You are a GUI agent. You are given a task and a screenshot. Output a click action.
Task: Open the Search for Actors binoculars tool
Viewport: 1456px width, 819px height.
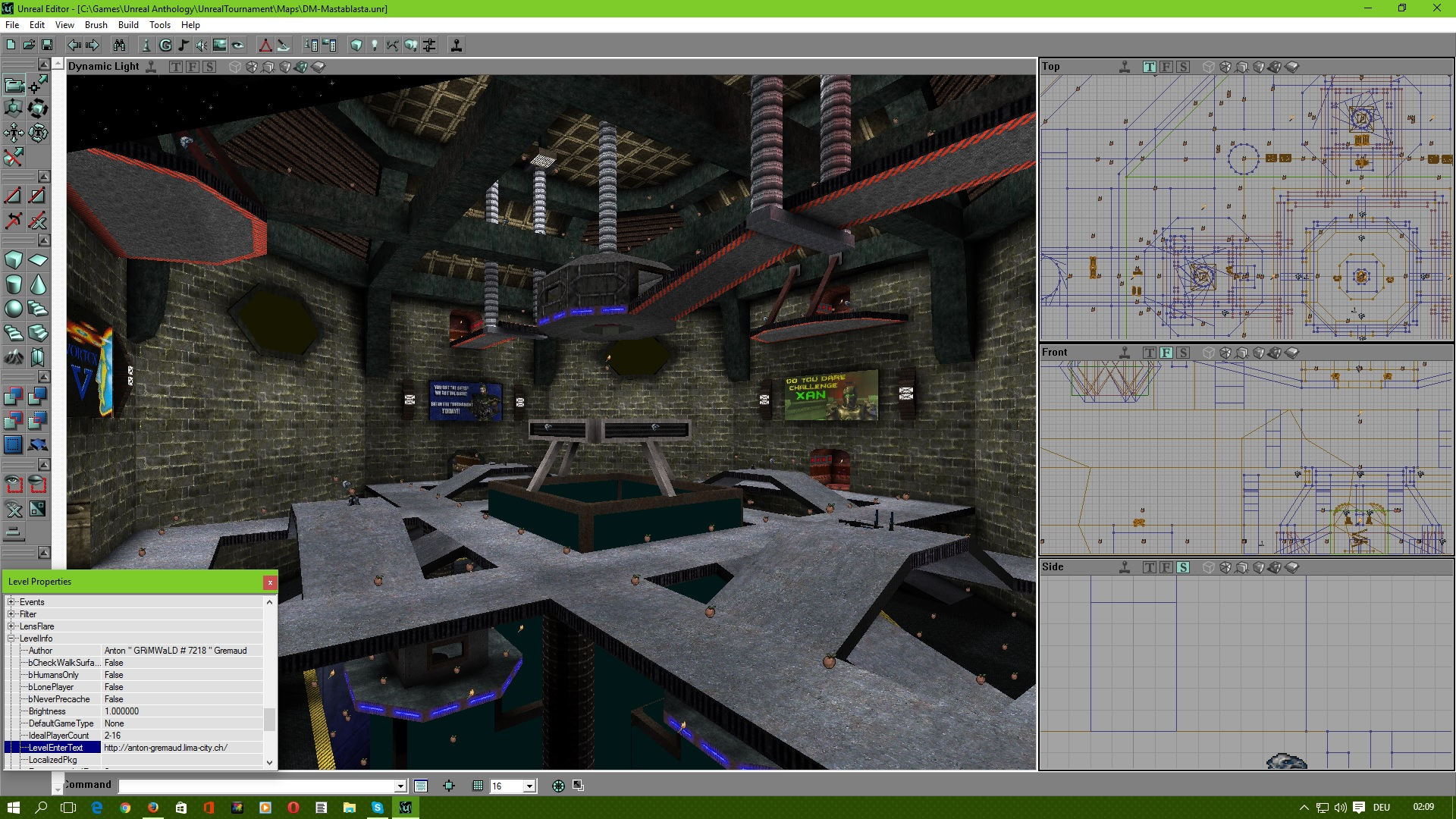pyautogui.click(x=121, y=45)
